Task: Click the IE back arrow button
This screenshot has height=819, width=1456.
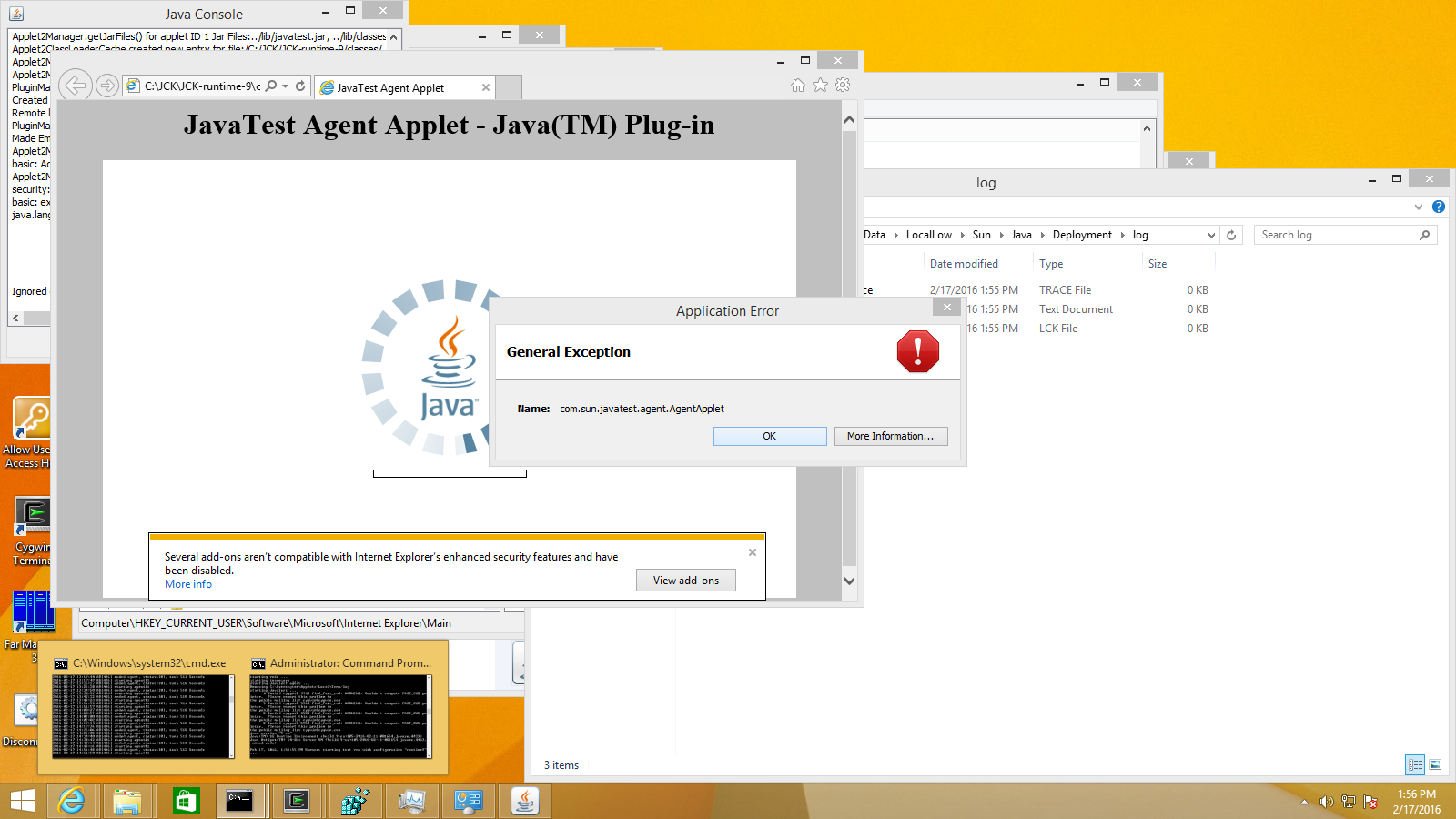Action: pyautogui.click(x=76, y=86)
